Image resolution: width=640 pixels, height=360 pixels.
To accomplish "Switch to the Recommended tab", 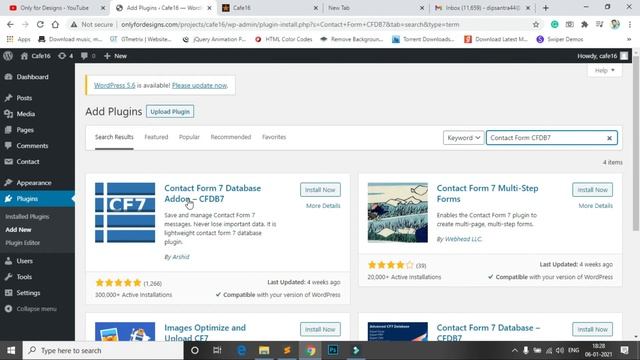I will 231,137.
